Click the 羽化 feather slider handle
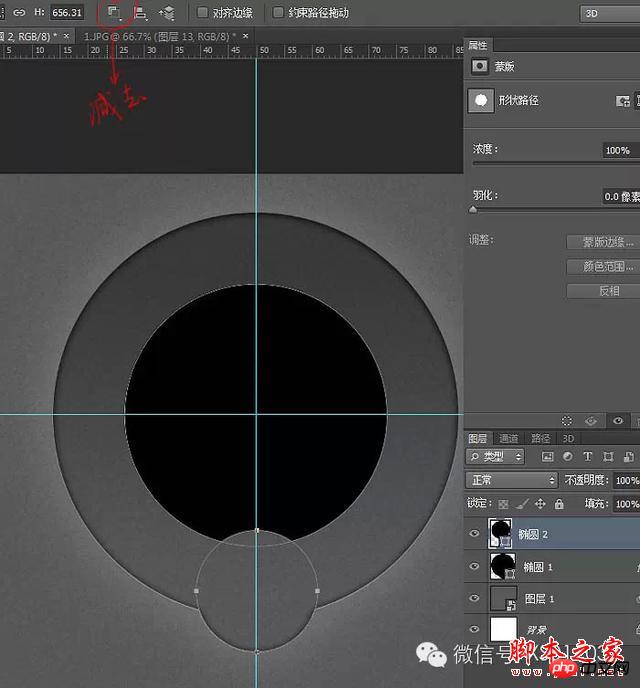640x688 pixels. (473, 210)
